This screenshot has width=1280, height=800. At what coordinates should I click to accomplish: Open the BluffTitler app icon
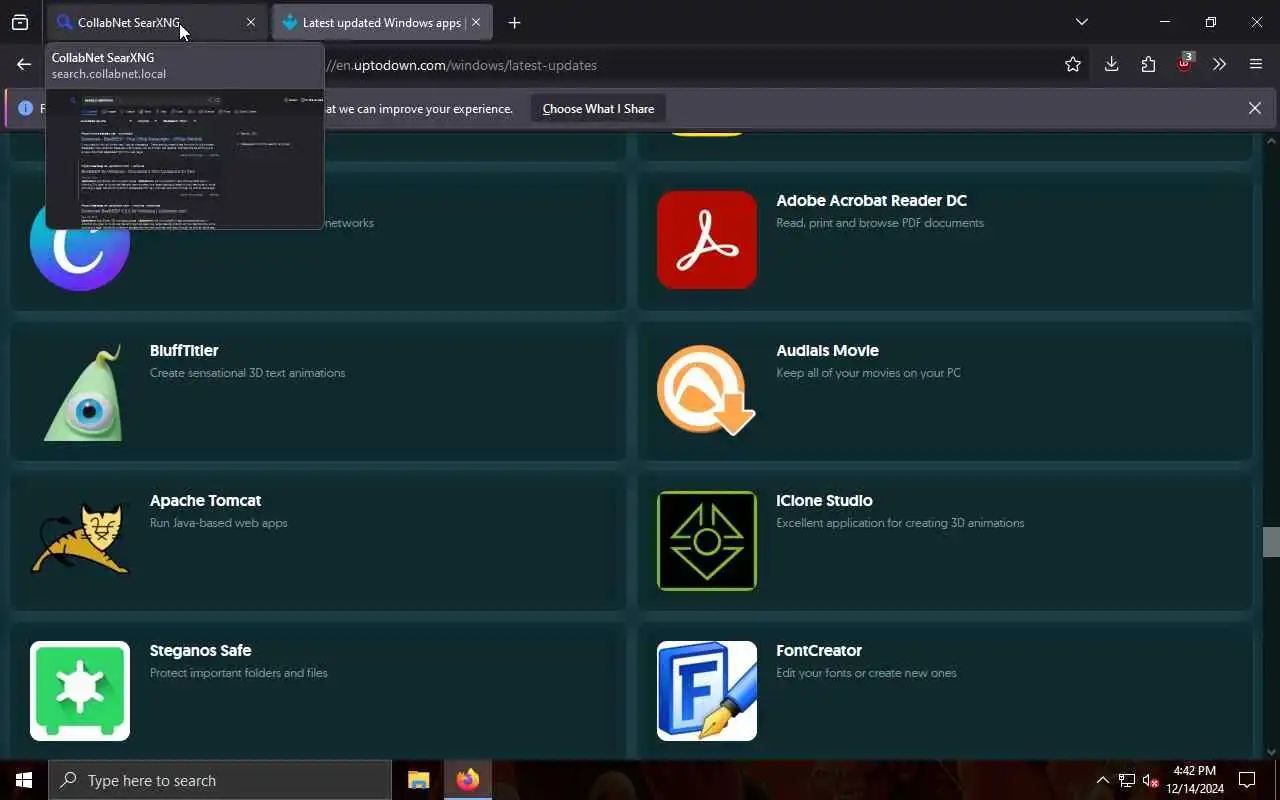[x=82, y=391]
